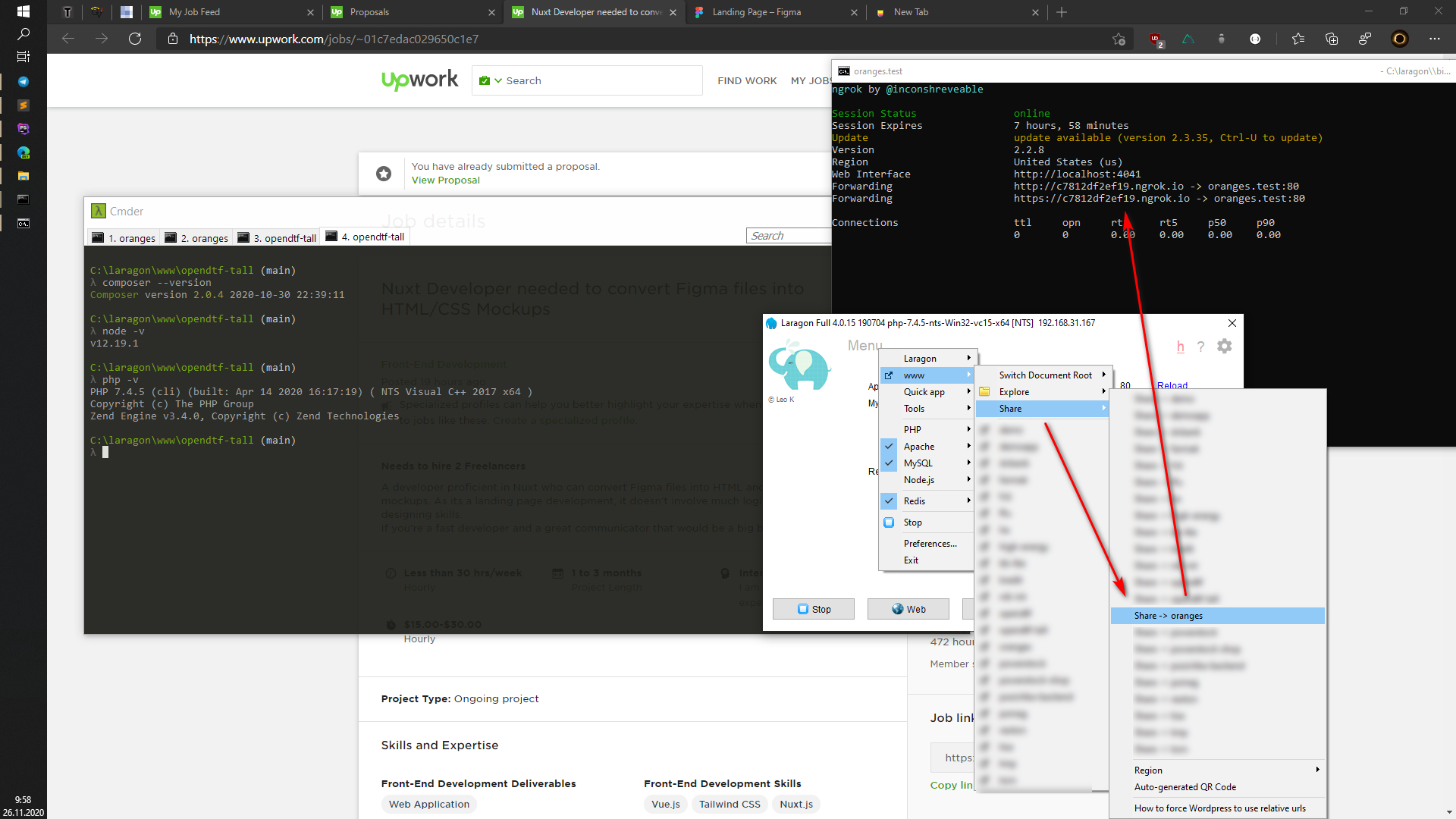Expand the Explore submenu
The width and height of the screenshot is (1456, 819).
click(x=1043, y=392)
